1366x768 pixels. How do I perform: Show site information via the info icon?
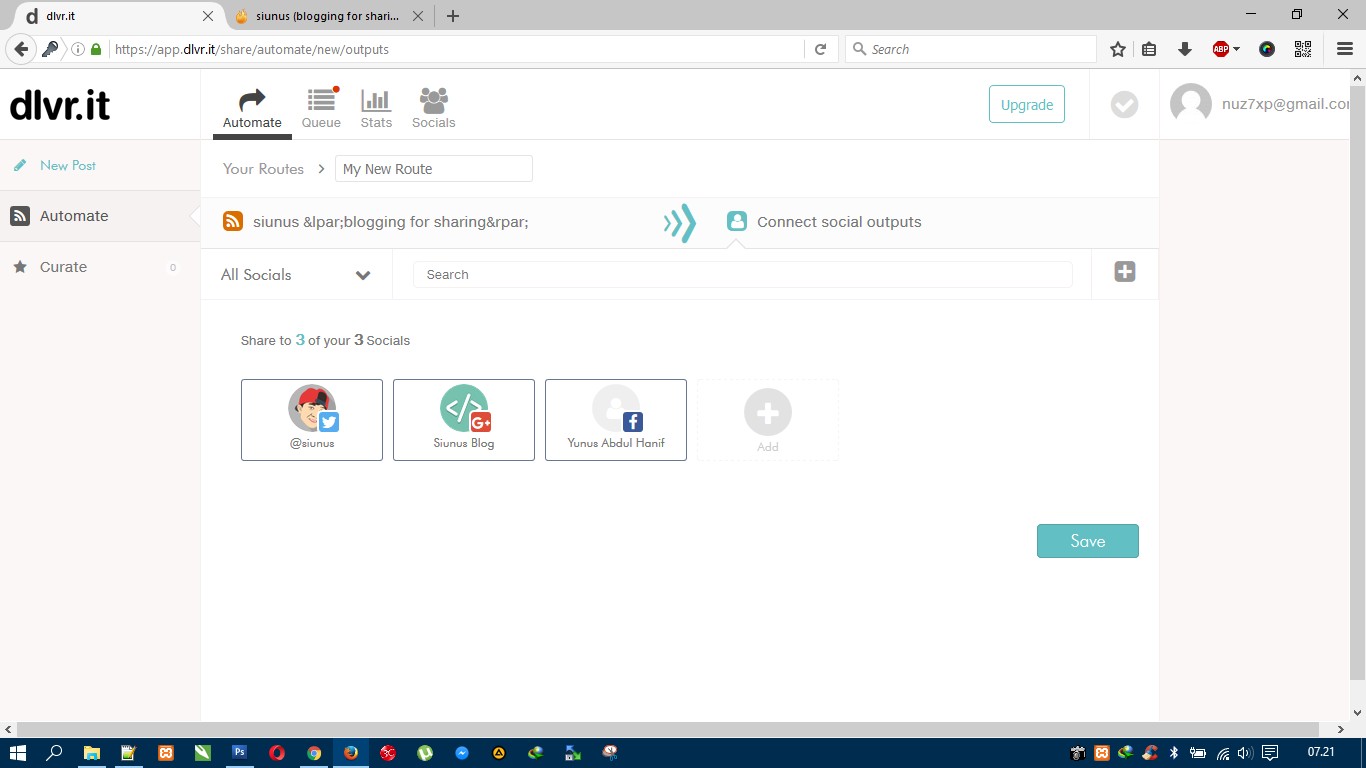(x=78, y=49)
